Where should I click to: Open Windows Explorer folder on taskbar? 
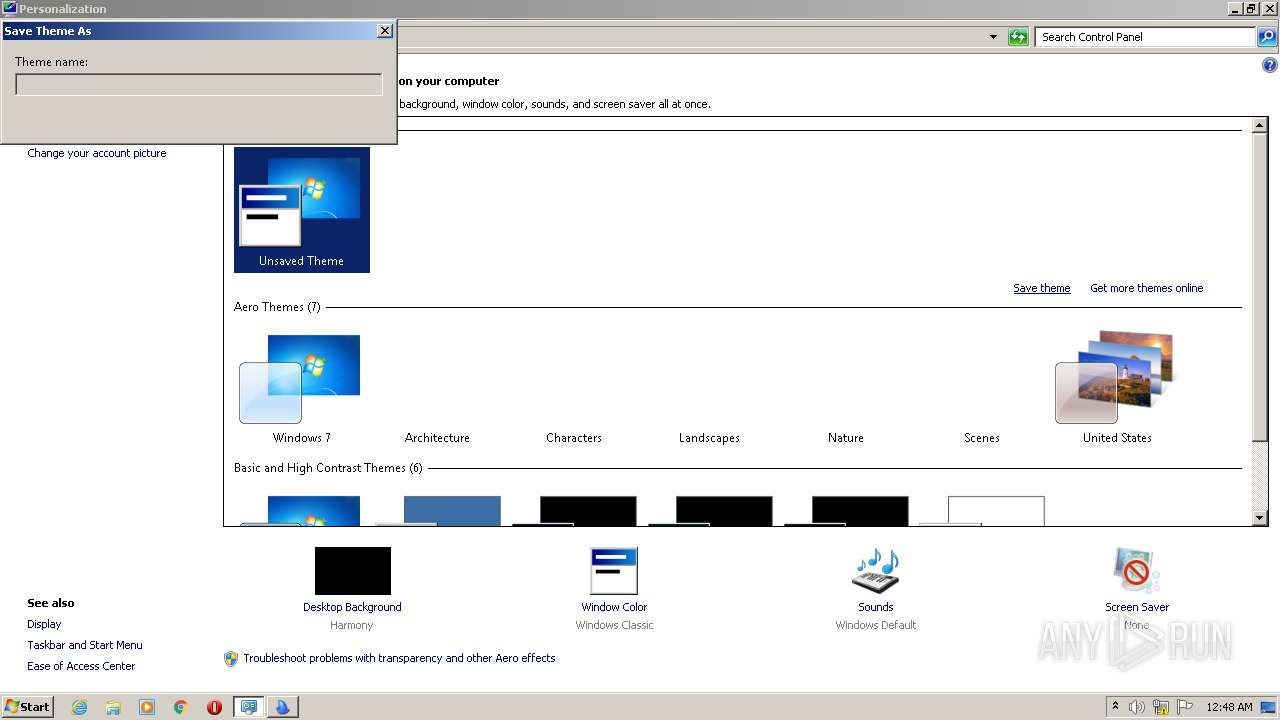pos(113,707)
